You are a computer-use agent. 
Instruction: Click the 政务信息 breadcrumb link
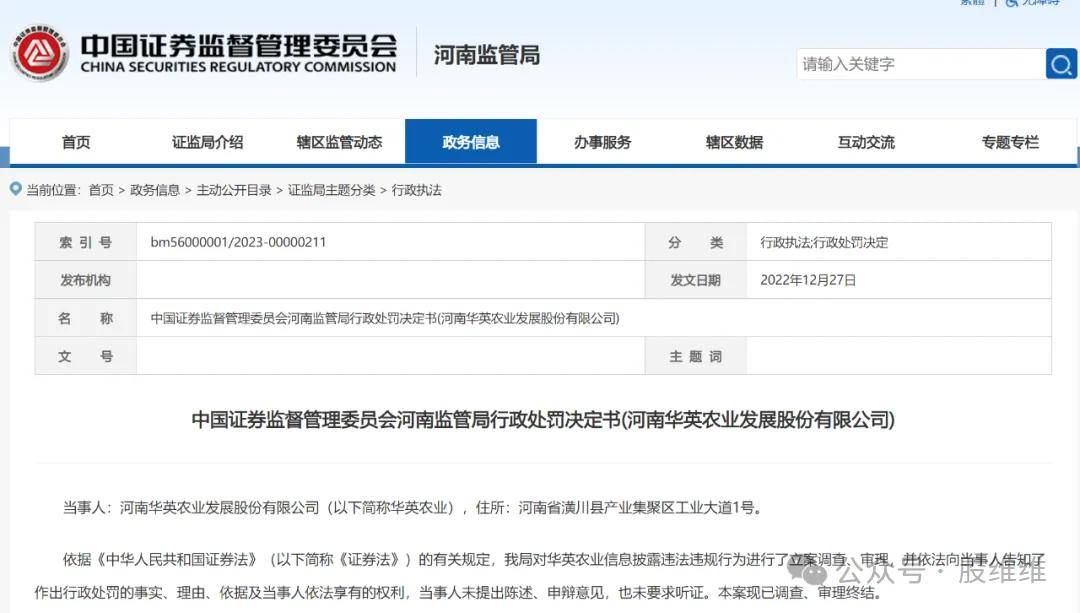(x=154, y=189)
